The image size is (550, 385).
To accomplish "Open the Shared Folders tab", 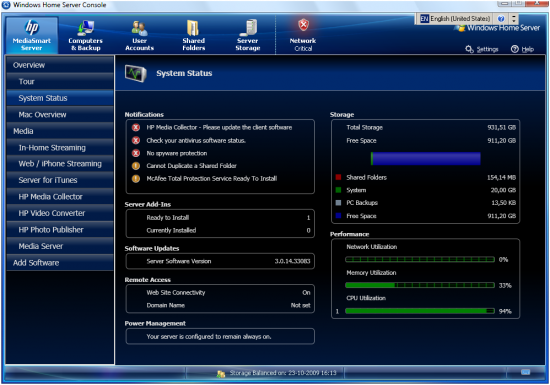I will pos(193,35).
